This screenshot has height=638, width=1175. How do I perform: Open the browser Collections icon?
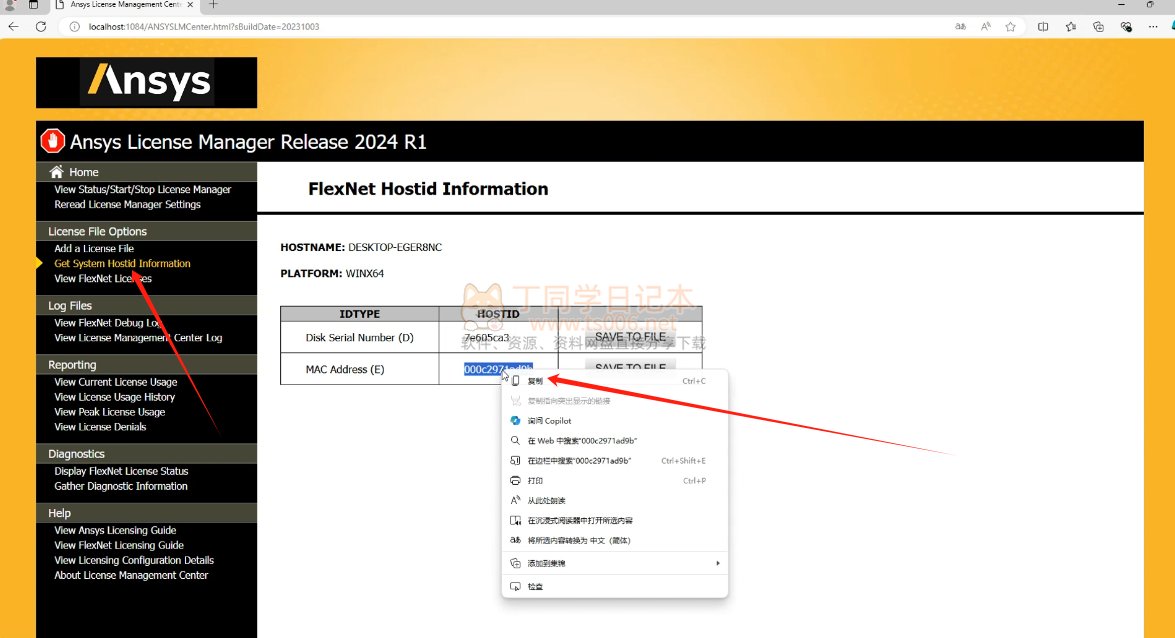(x=1098, y=27)
